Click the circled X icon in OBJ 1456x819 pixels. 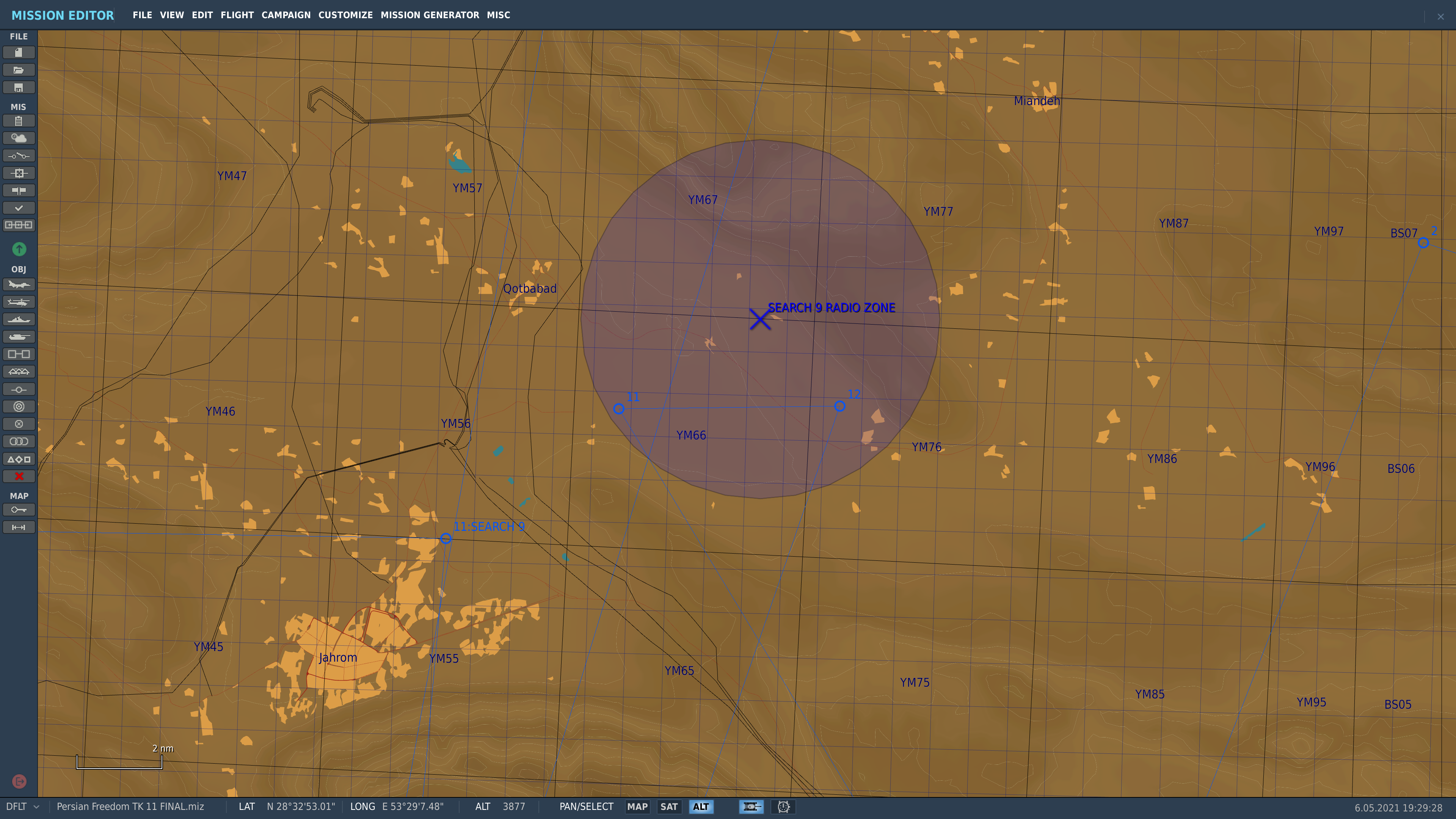pyautogui.click(x=19, y=424)
